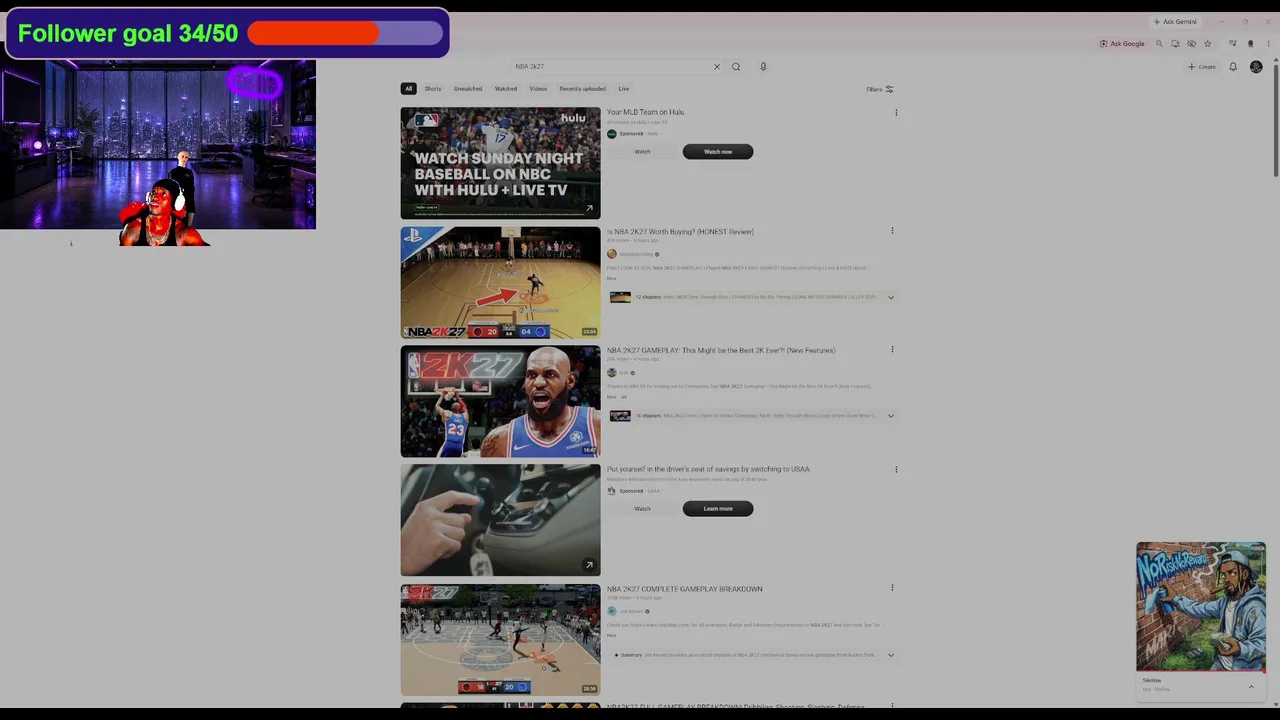Screen dimensions: 1280x720
Task: Open Ask Gemini in the browser
Action: click(x=1175, y=21)
